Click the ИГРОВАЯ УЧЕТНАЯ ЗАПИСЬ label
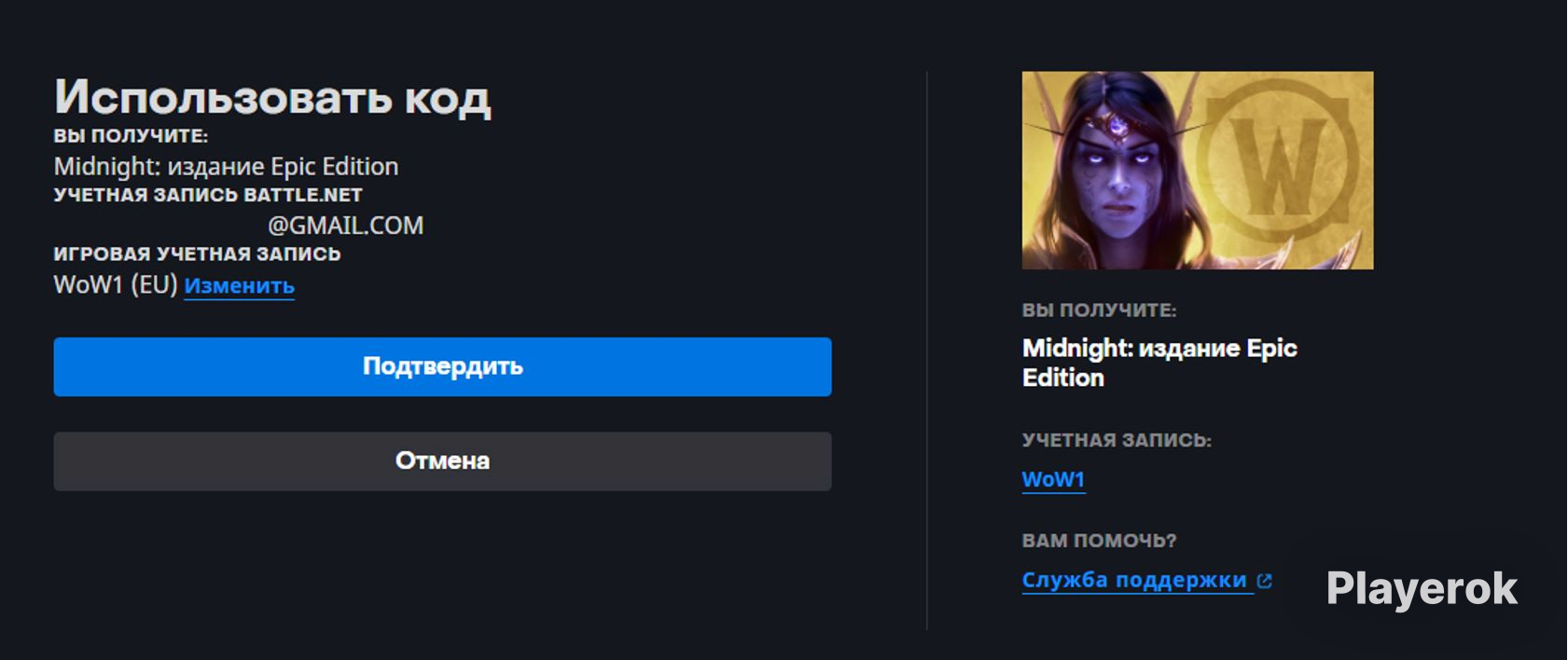Viewport: 1568px width, 660px height. pyautogui.click(x=197, y=254)
